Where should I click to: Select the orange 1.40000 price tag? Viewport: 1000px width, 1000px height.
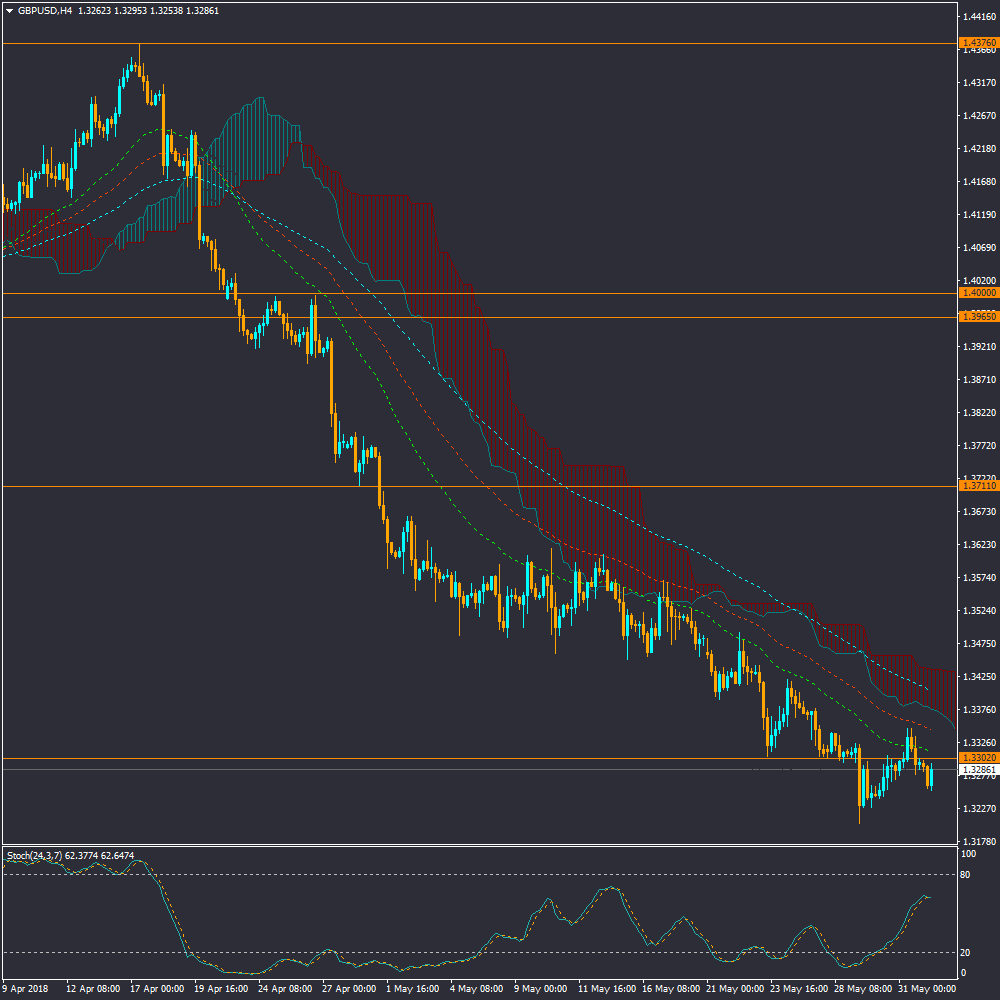[977, 293]
